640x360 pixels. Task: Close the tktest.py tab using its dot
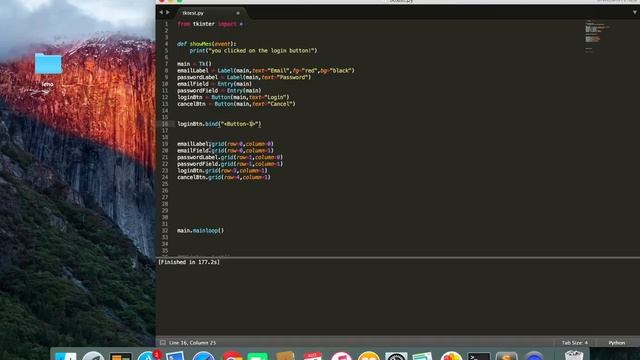coord(238,13)
